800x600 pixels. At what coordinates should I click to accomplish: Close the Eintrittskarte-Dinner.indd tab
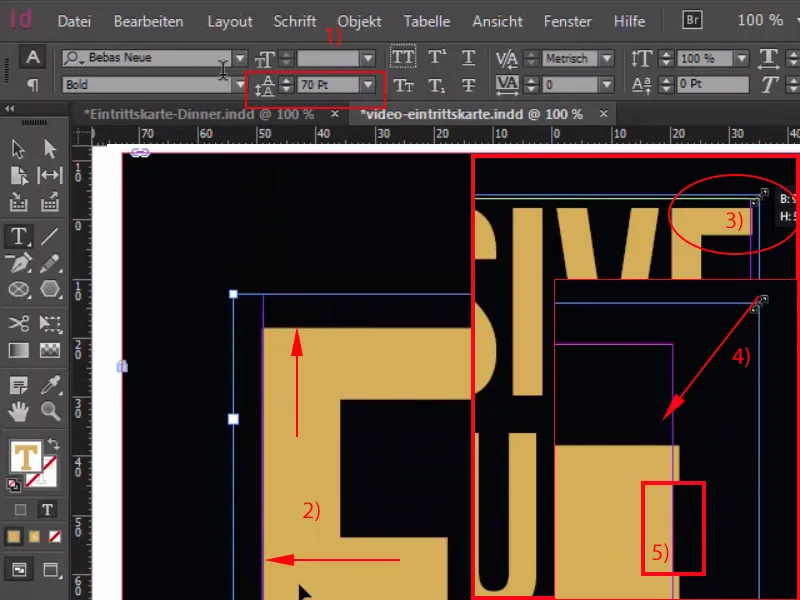click(x=335, y=114)
